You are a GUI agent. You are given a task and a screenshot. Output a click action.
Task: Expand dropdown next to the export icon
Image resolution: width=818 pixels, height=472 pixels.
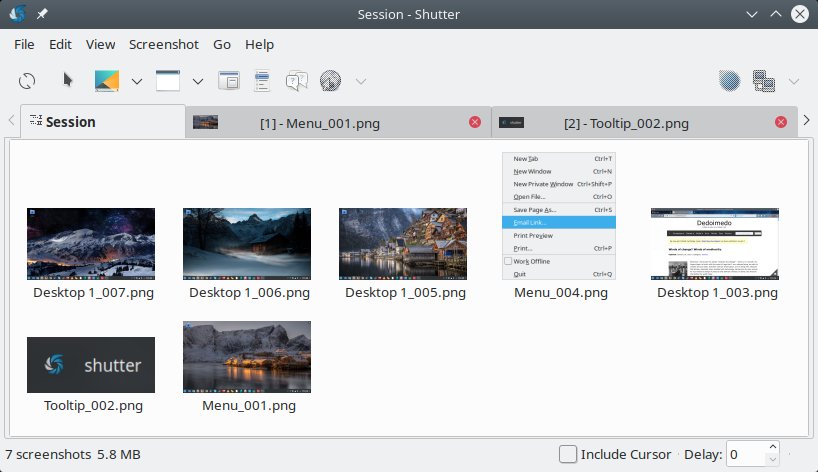793,81
